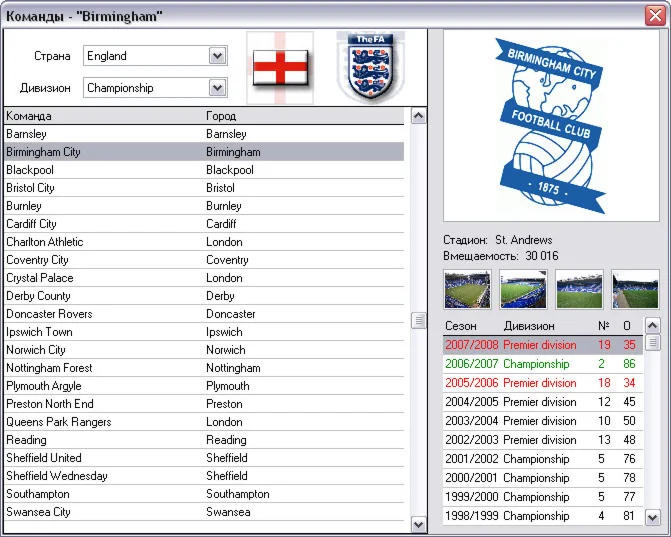This screenshot has height=537, width=671.
Task: Click the Championship division combo box field
Action: (x=155, y=88)
